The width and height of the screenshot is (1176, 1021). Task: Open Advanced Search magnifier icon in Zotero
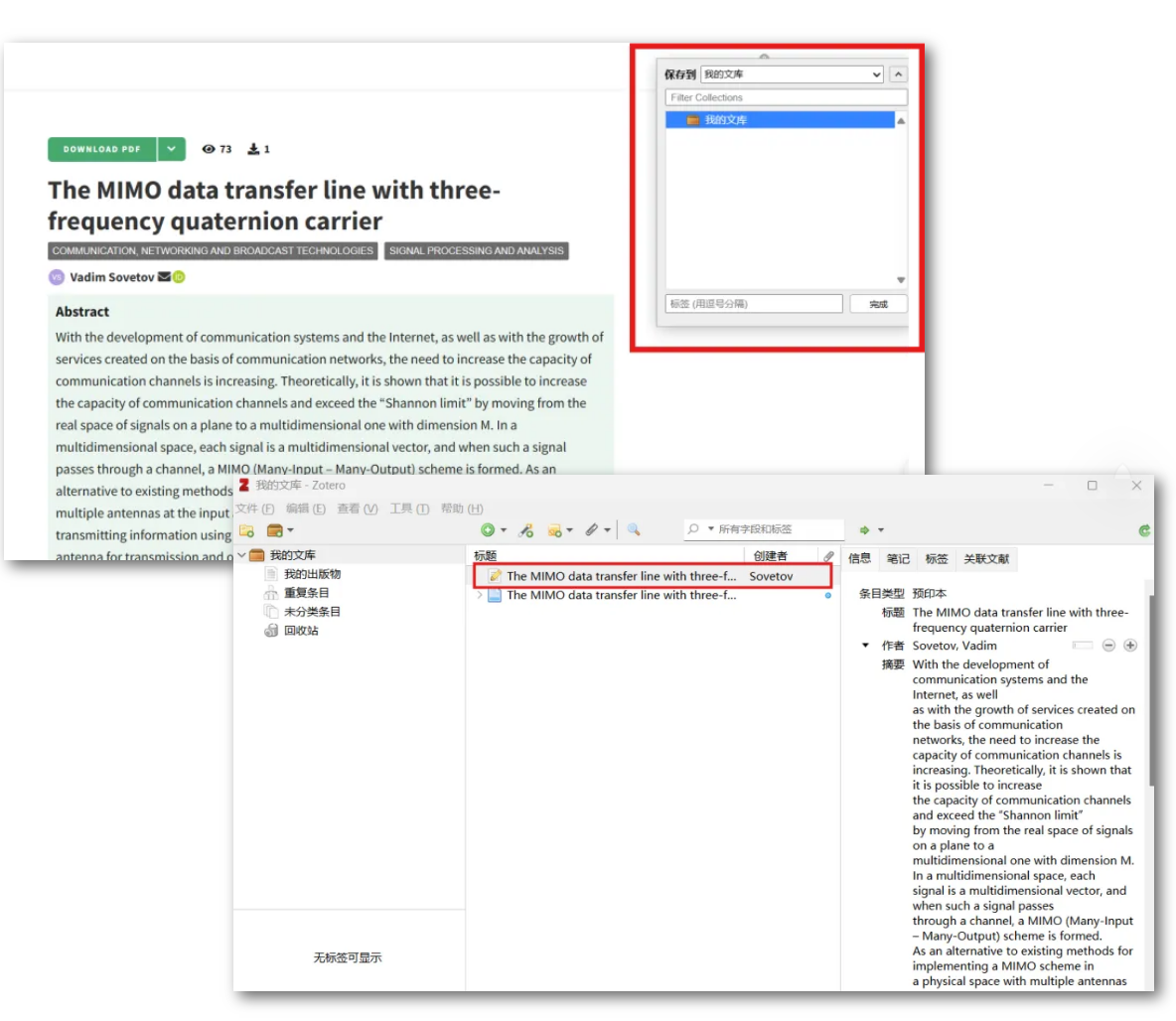click(634, 529)
